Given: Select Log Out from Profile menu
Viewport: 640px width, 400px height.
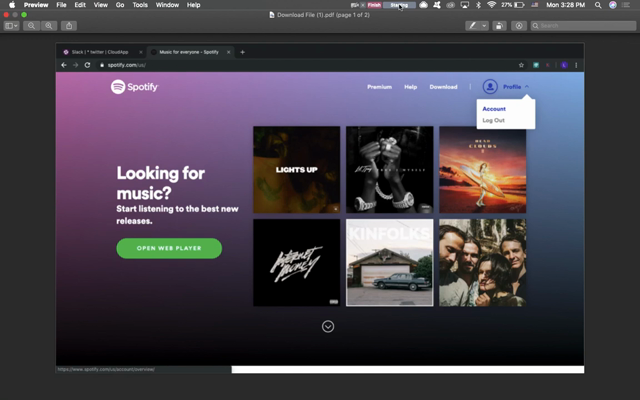Looking at the screenshot, I should point(494,120).
